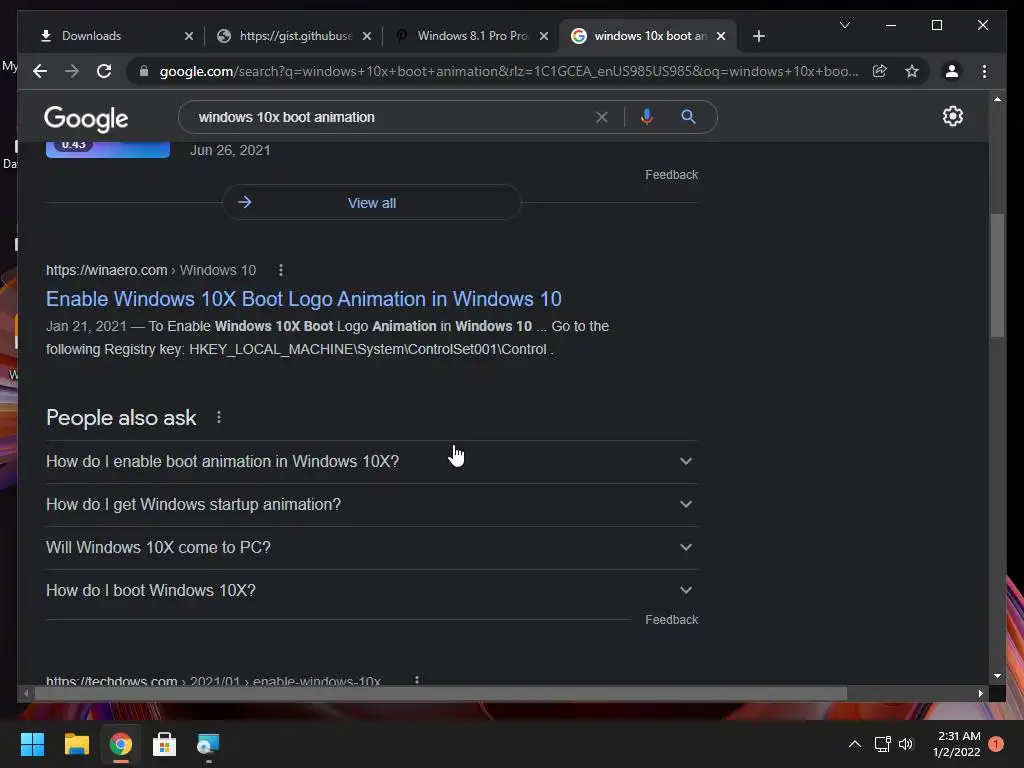Click the vertical scrollbar thumb
This screenshot has width=1024, height=768.
[997, 275]
